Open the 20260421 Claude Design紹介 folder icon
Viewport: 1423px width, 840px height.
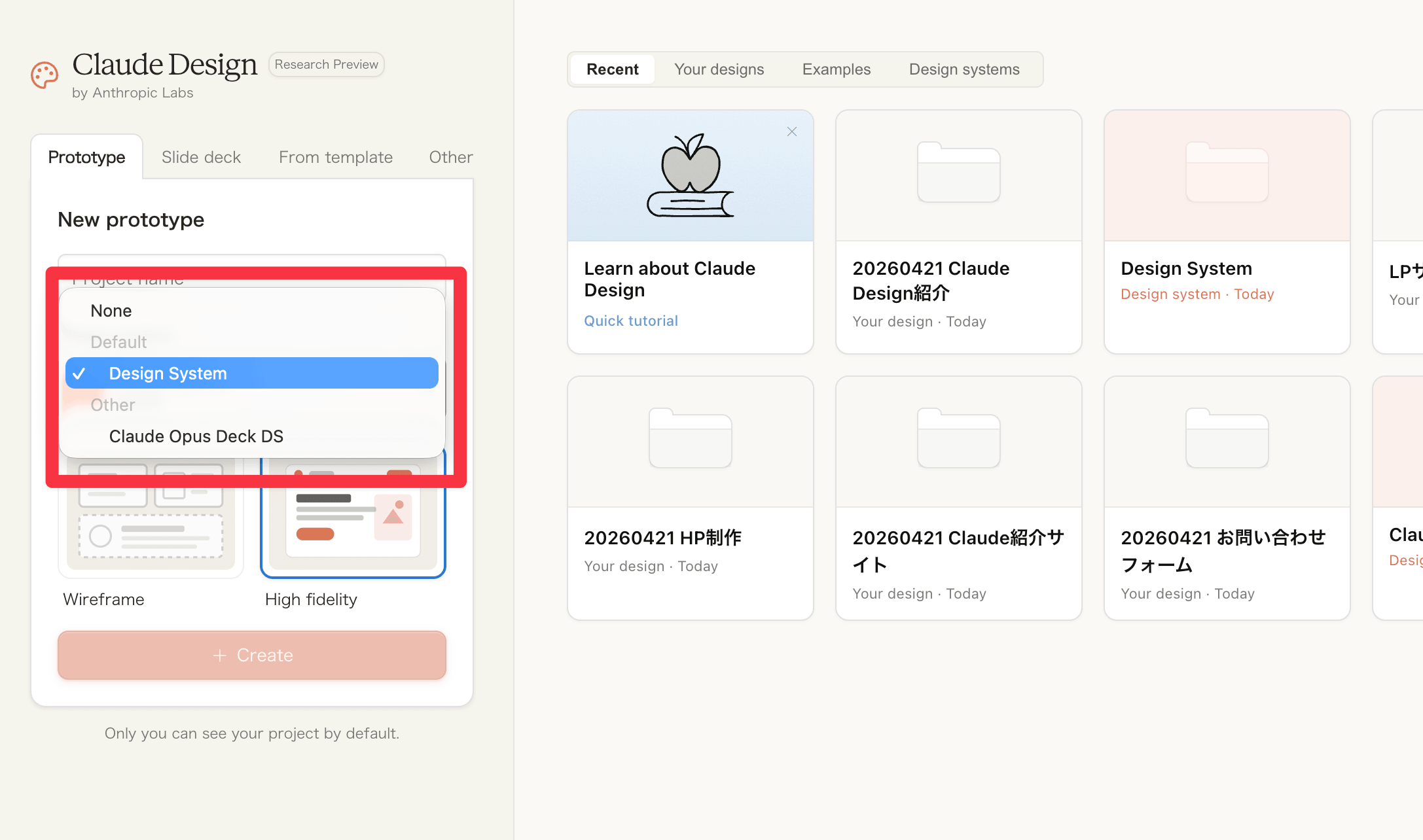(x=958, y=172)
